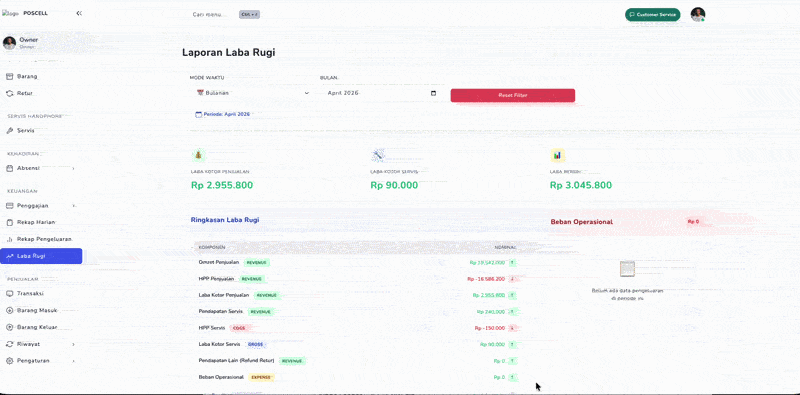
Task: Click the Laba Bersih bar chart icon
Action: [x=557, y=155]
